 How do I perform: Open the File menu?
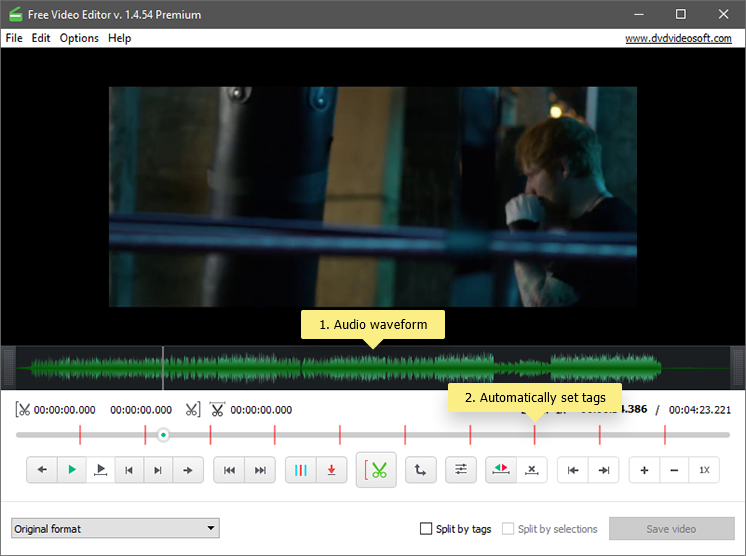point(14,38)
